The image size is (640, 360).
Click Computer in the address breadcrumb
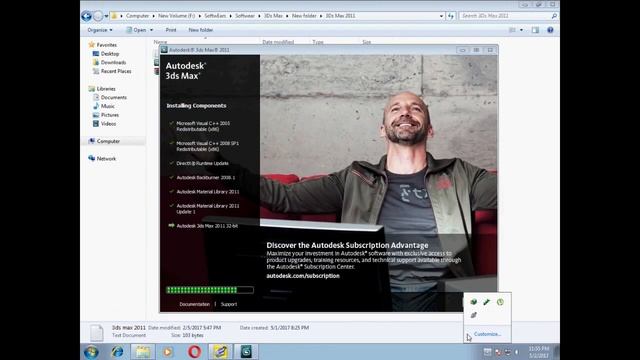click(x=138, y=16)
